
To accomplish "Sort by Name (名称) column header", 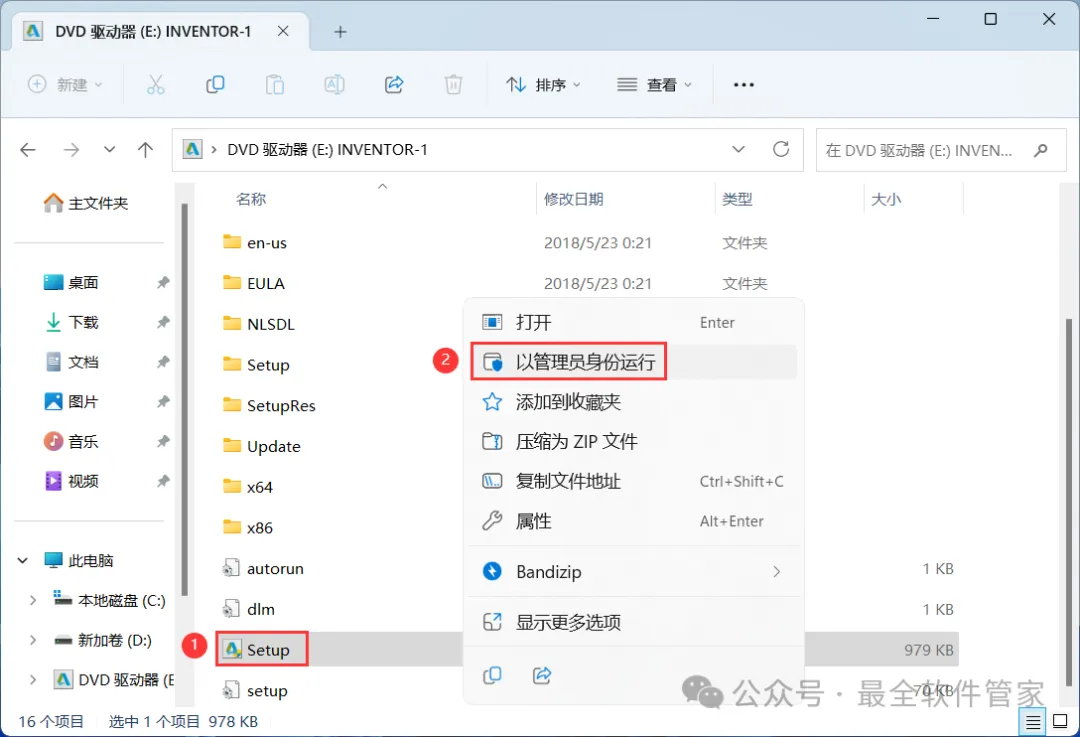I will coord(251,200).
